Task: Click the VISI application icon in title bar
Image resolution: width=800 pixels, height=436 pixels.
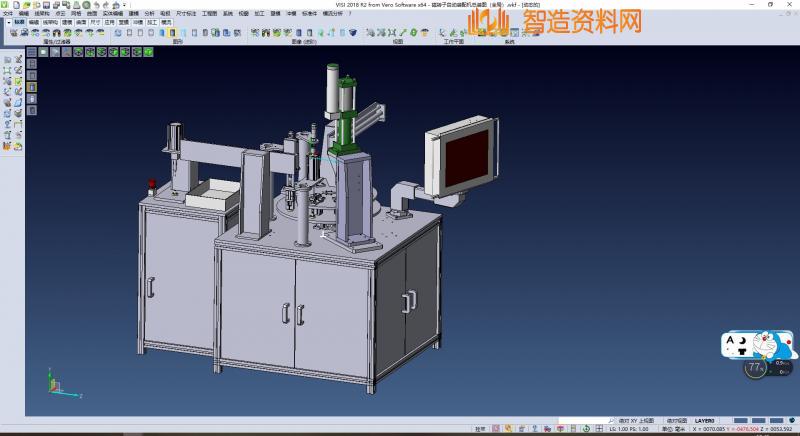Action: (5, 4)
